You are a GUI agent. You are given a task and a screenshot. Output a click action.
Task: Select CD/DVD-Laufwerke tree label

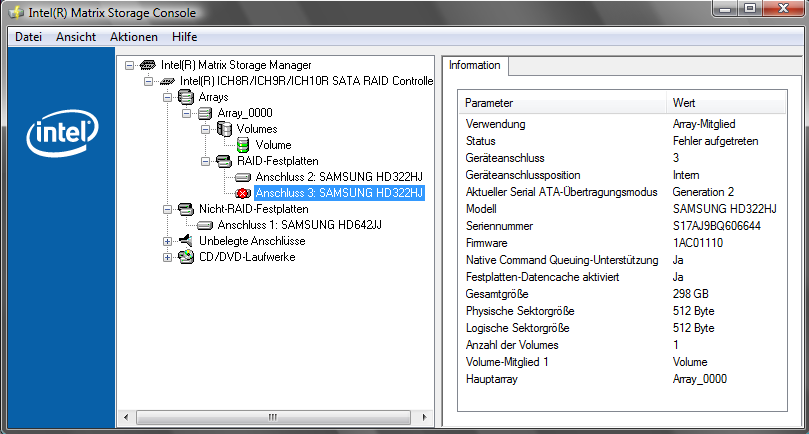click(247, 257)
